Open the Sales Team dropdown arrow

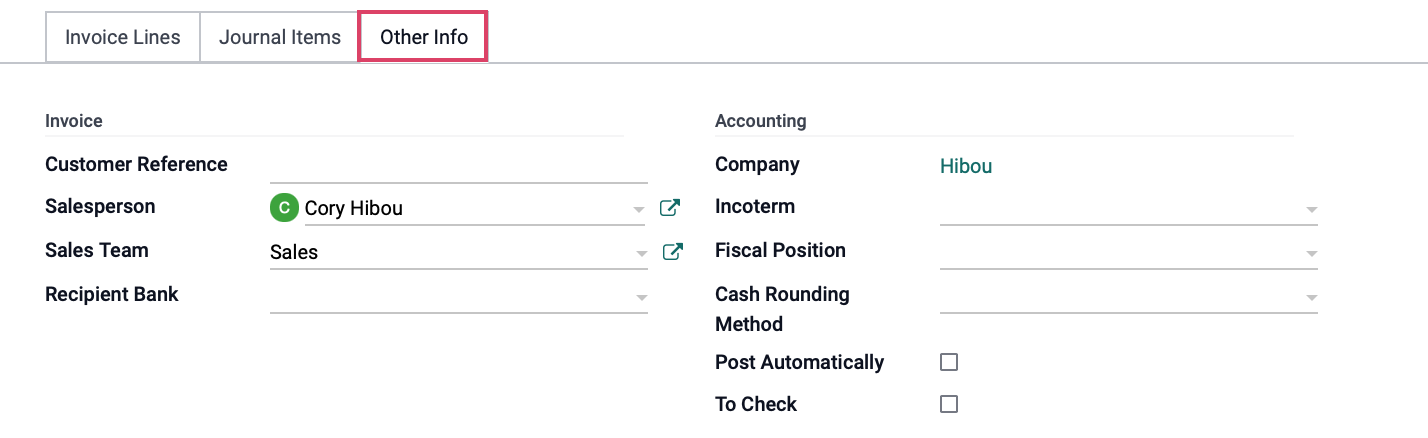click(x=641, y=254)
